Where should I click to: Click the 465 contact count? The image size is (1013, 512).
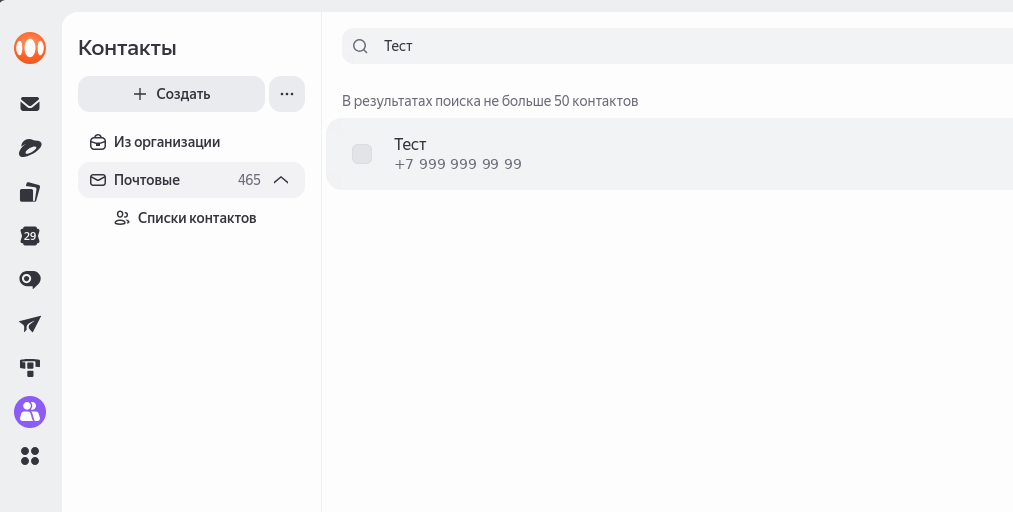coord(249,180)
